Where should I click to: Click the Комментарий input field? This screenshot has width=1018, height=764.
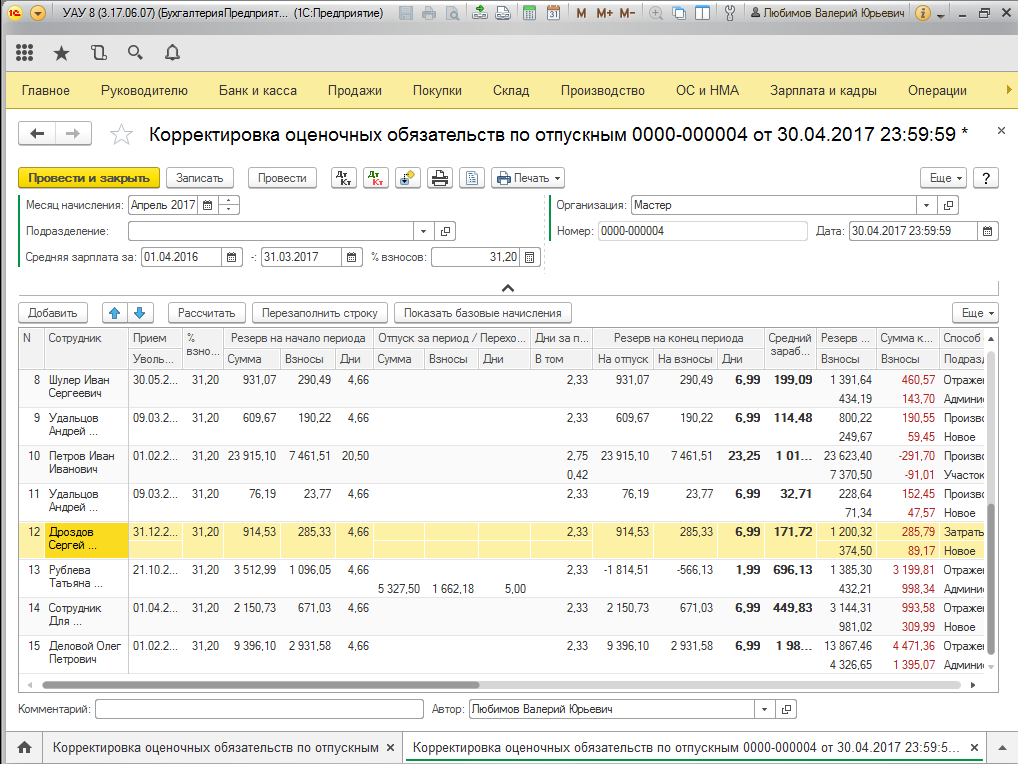click(259, 709)
